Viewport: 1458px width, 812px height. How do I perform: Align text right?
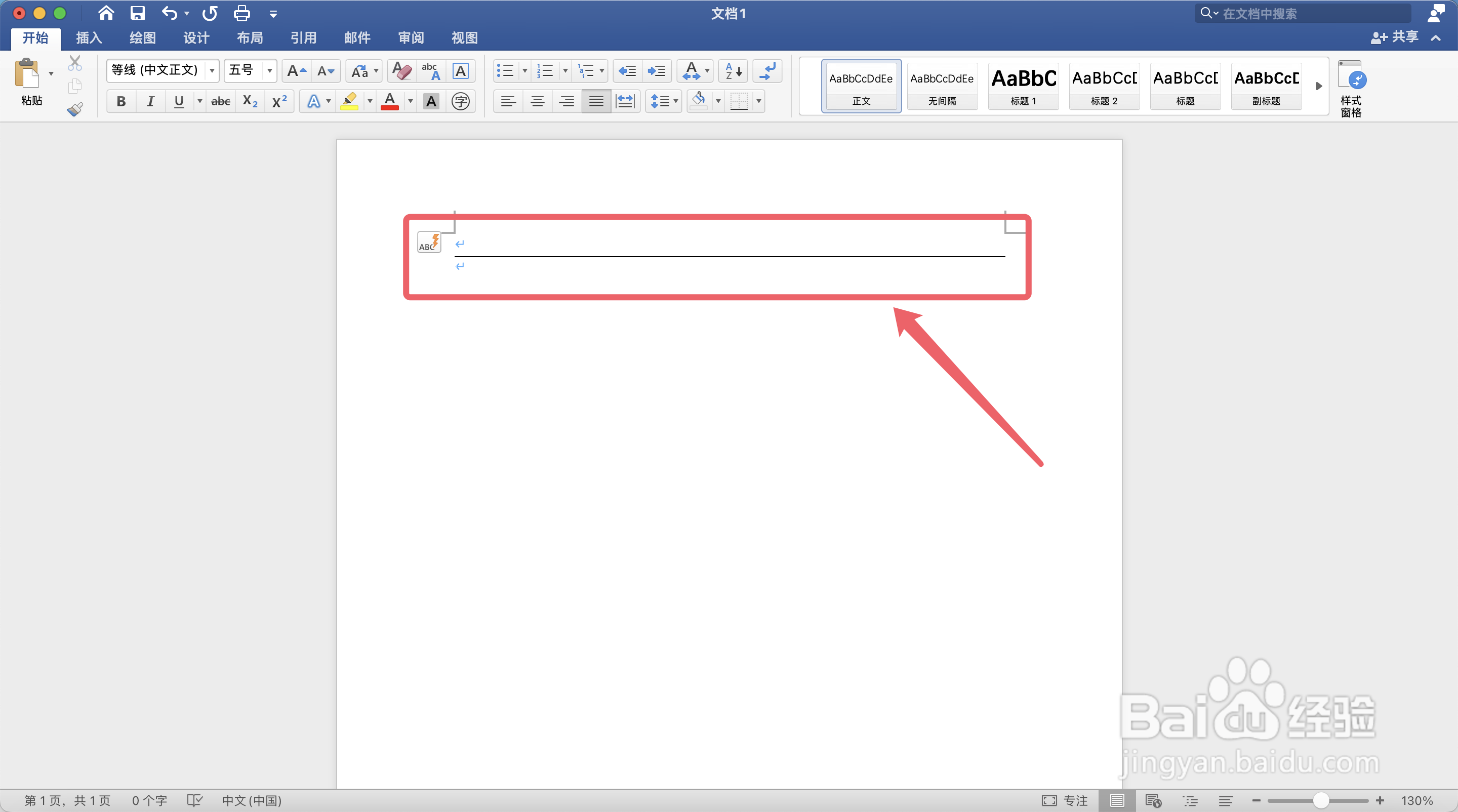[x=566, y=101]
